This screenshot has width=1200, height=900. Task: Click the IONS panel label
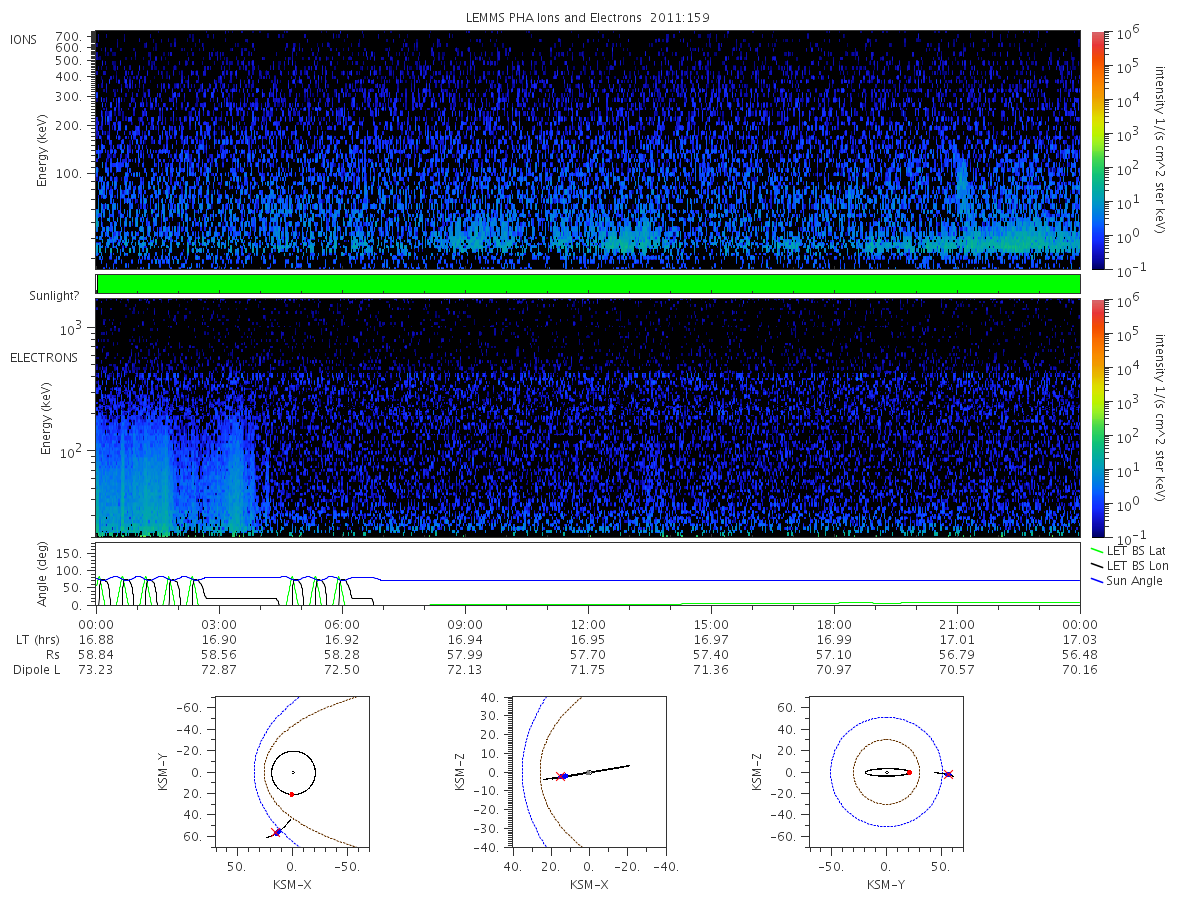click(24, 39)
